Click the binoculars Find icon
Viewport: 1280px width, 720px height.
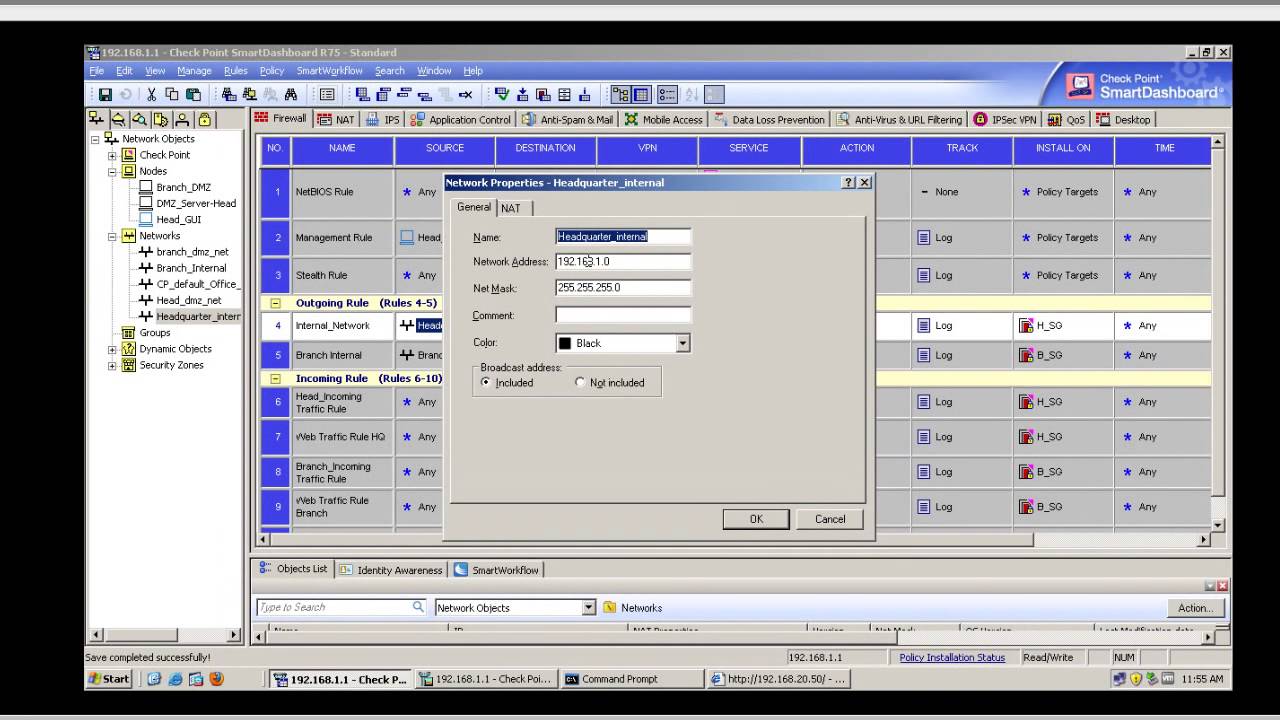click(x=291, y=95)
